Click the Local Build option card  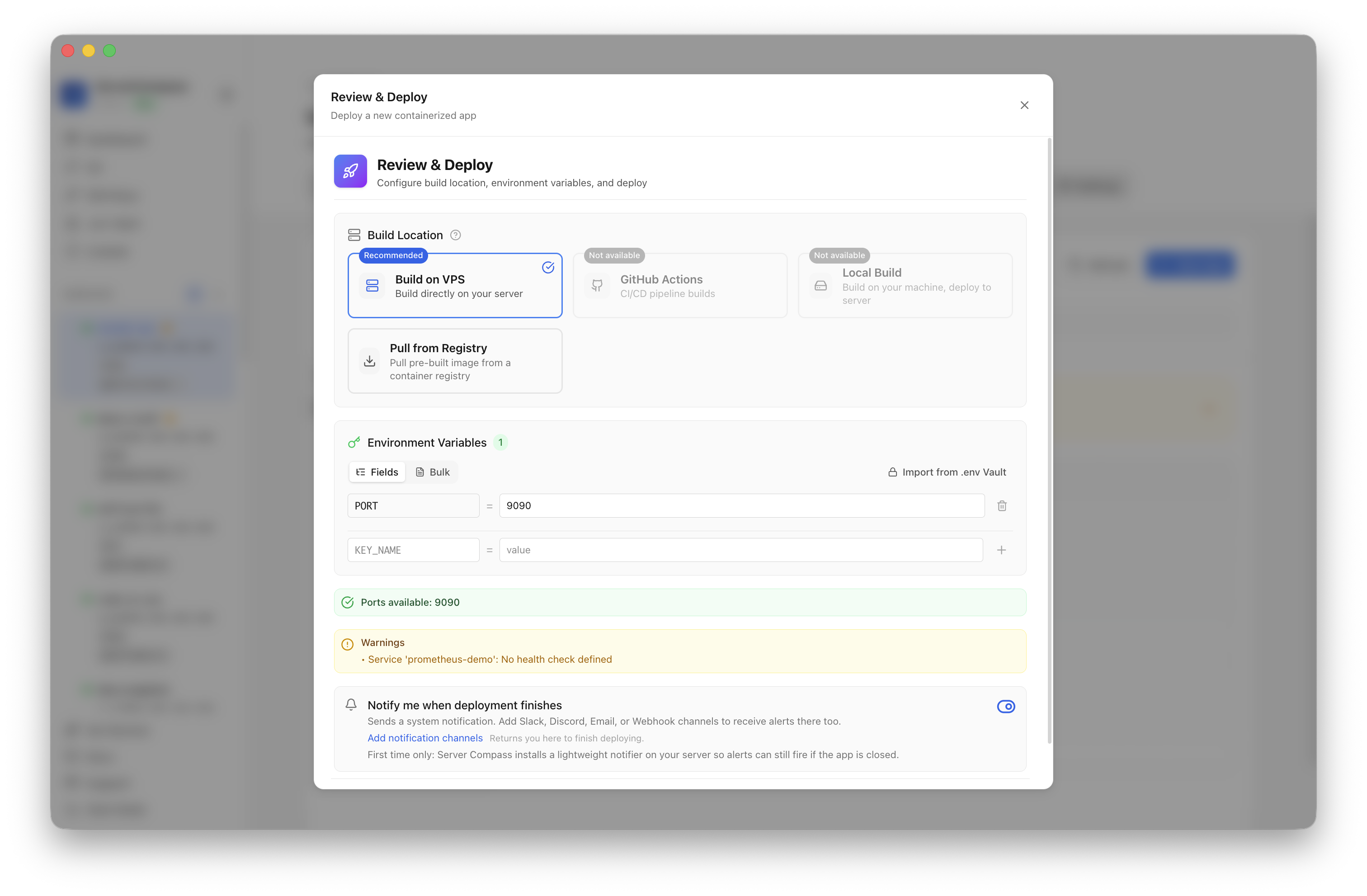(x=905, y=285)
